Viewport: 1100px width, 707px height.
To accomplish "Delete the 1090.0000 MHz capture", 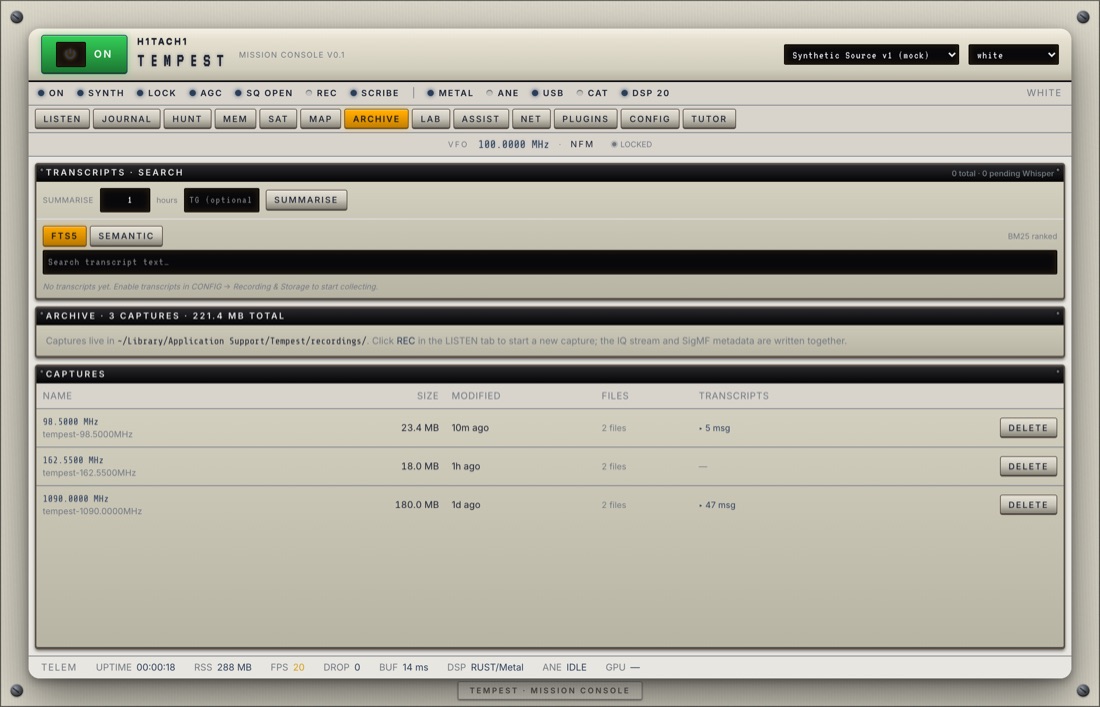I will 1028,505.
